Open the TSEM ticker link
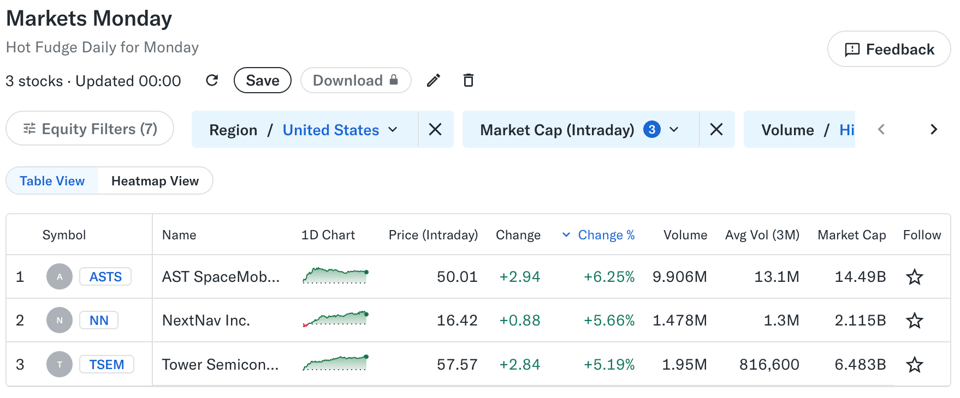Viewport: 960px width, 398px height. [x=107, y=365]
